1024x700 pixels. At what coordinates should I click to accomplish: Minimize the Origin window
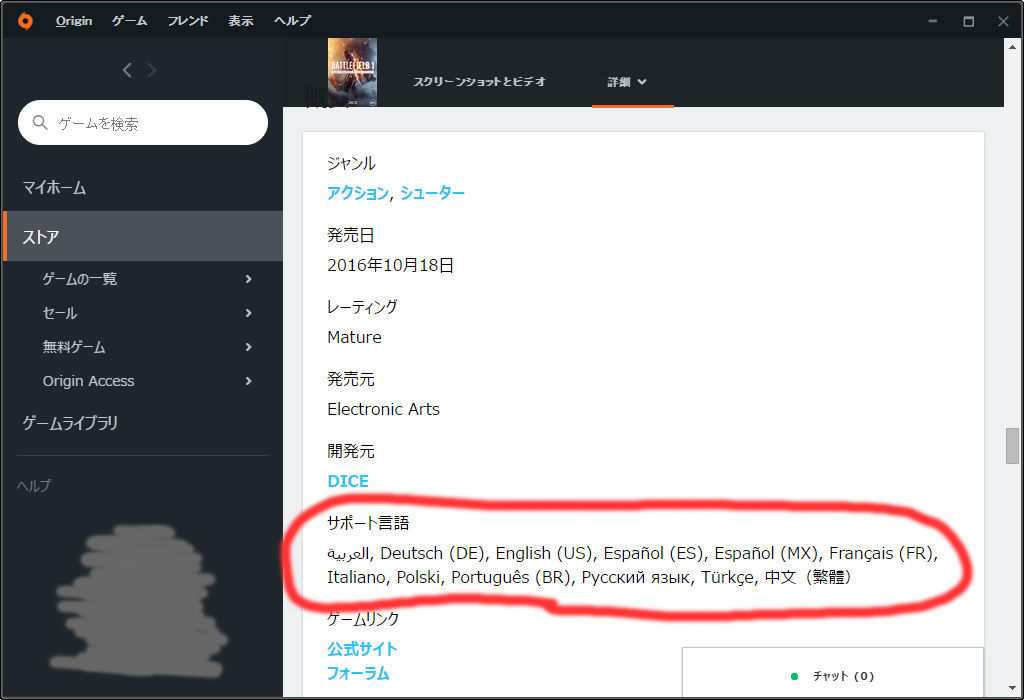pos(933,21)
